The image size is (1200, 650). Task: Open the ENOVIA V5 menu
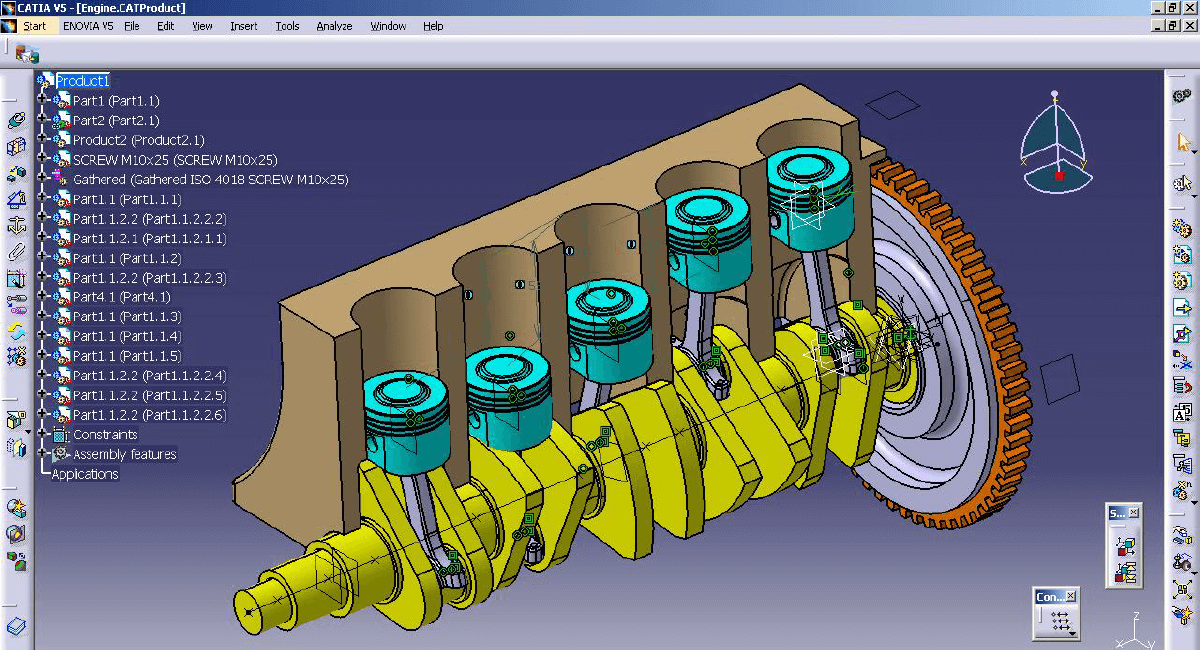86,26
